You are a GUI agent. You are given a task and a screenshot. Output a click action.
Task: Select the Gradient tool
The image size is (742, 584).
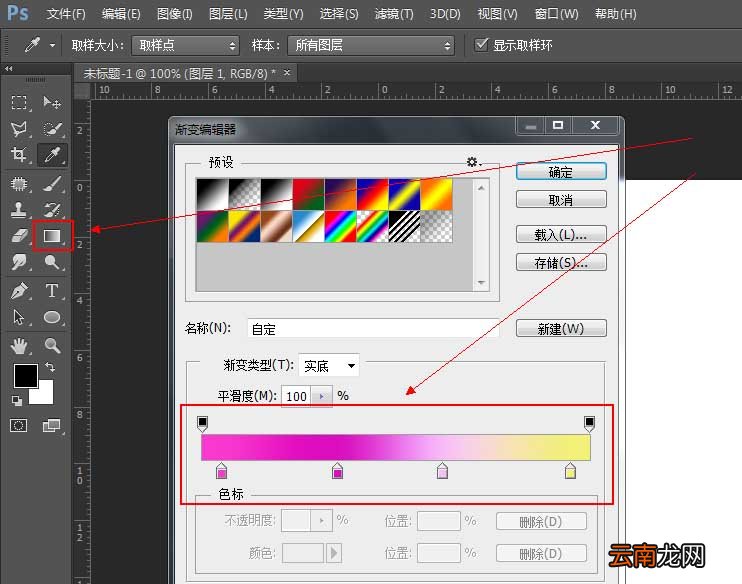tap(52, 235)
